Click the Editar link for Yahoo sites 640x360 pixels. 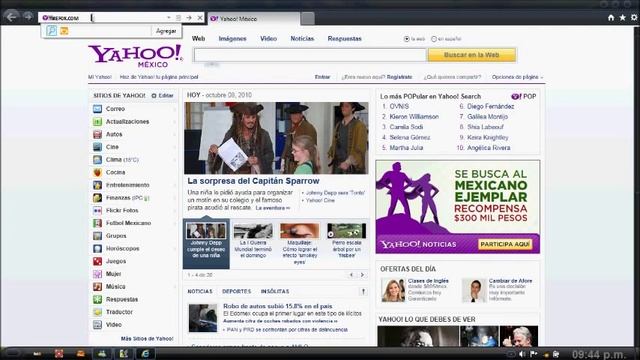163,96
